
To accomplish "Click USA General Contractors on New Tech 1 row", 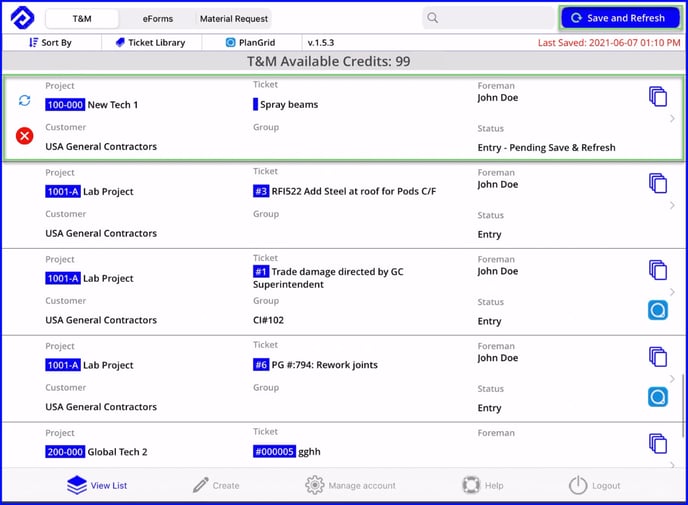I will click(x=101, y=147).
